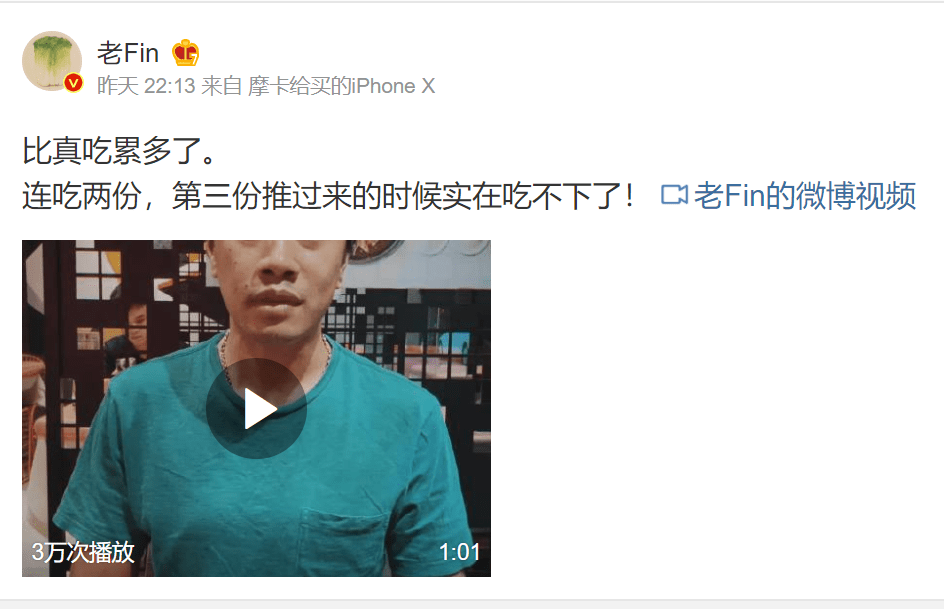Open the 老Fin的微博视频 link
Screen dimensions: 944x609
[805, 196]
